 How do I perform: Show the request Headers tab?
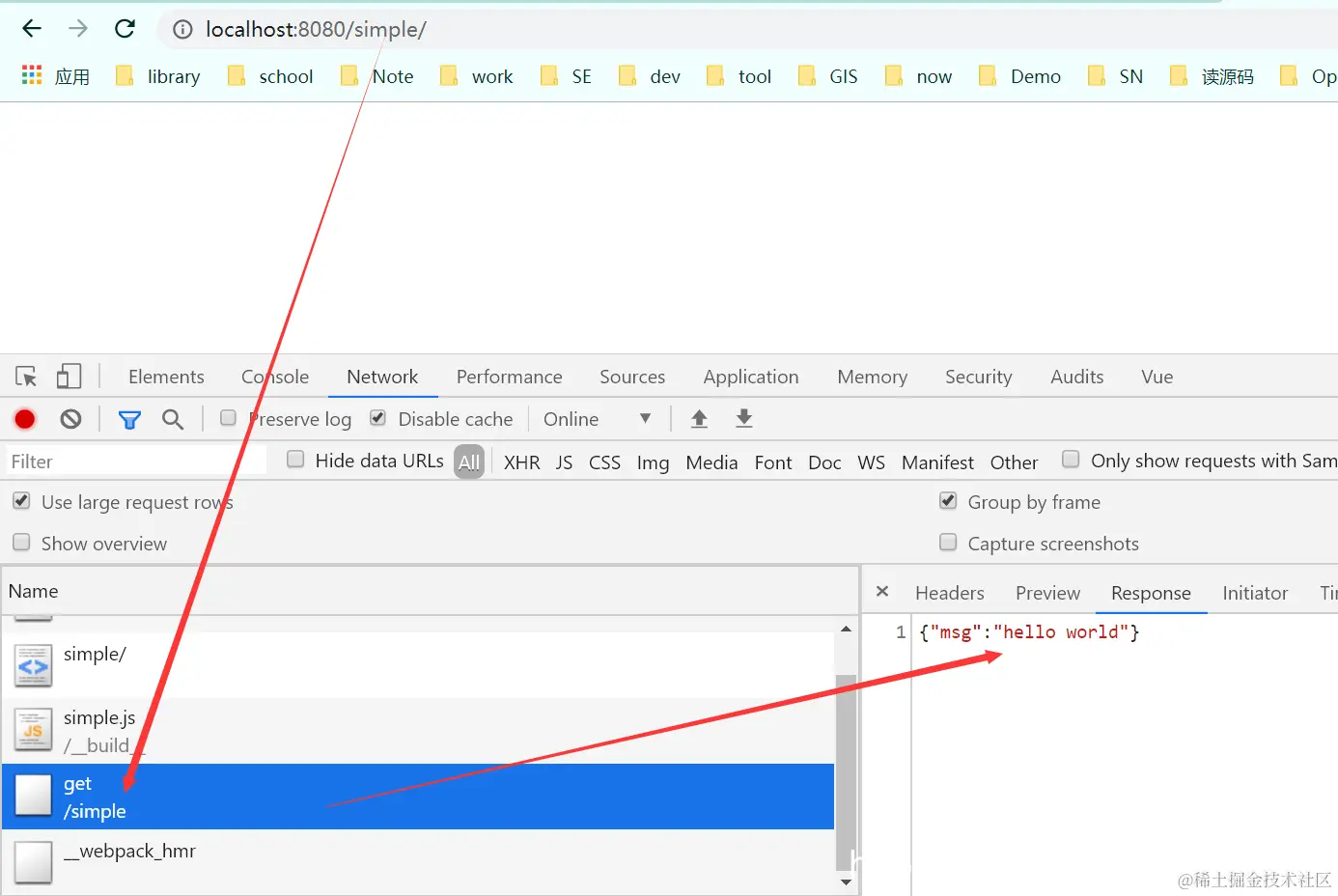950,593
